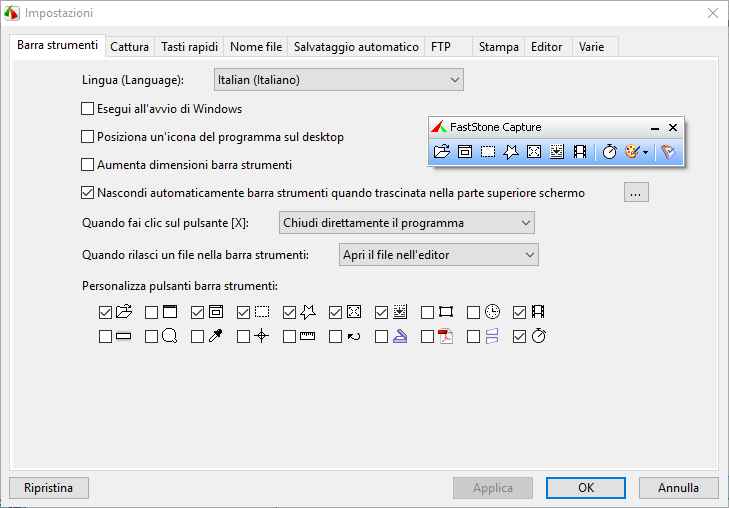Uncheck the box beside scrolling window icon
729x508 pixels.
tap(382, 312)
